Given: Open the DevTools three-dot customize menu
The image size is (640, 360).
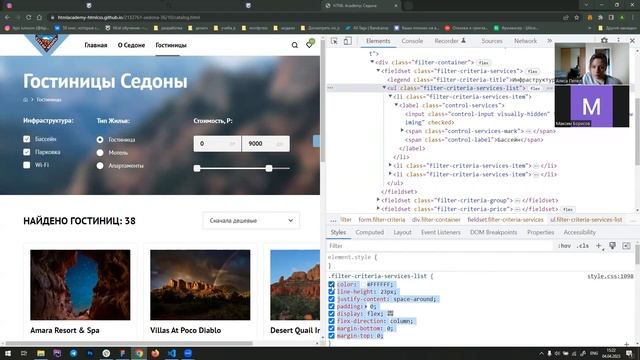Looking at the screenshot, I should [x=618, y=40].
